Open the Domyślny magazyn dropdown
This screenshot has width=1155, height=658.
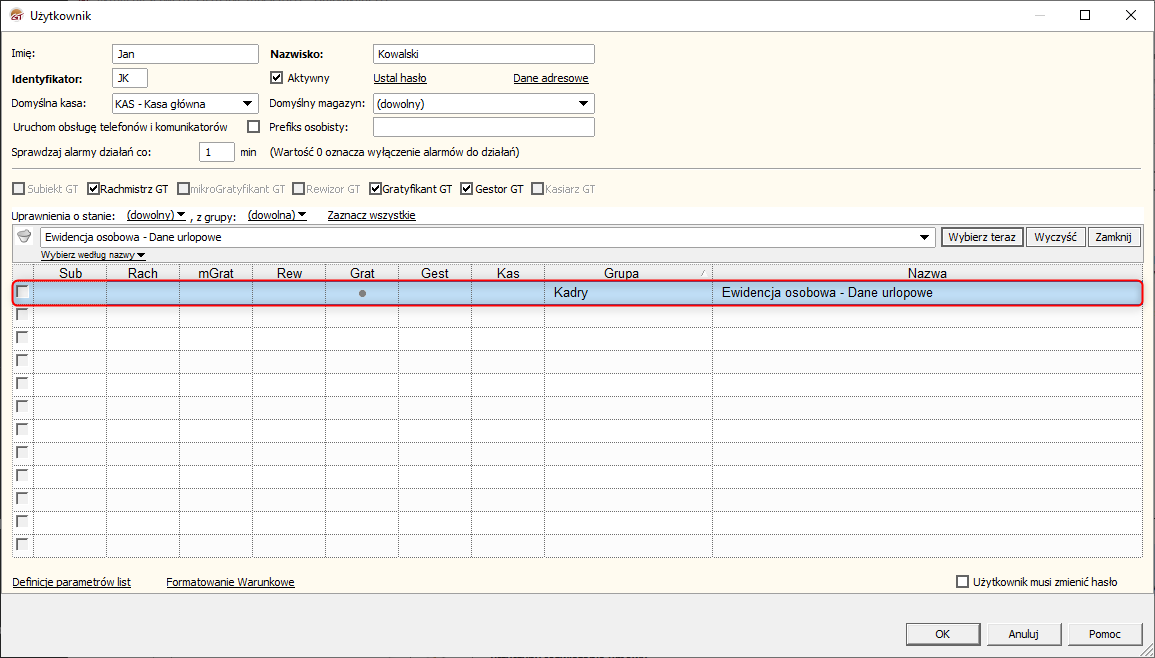tap(583, 104)
